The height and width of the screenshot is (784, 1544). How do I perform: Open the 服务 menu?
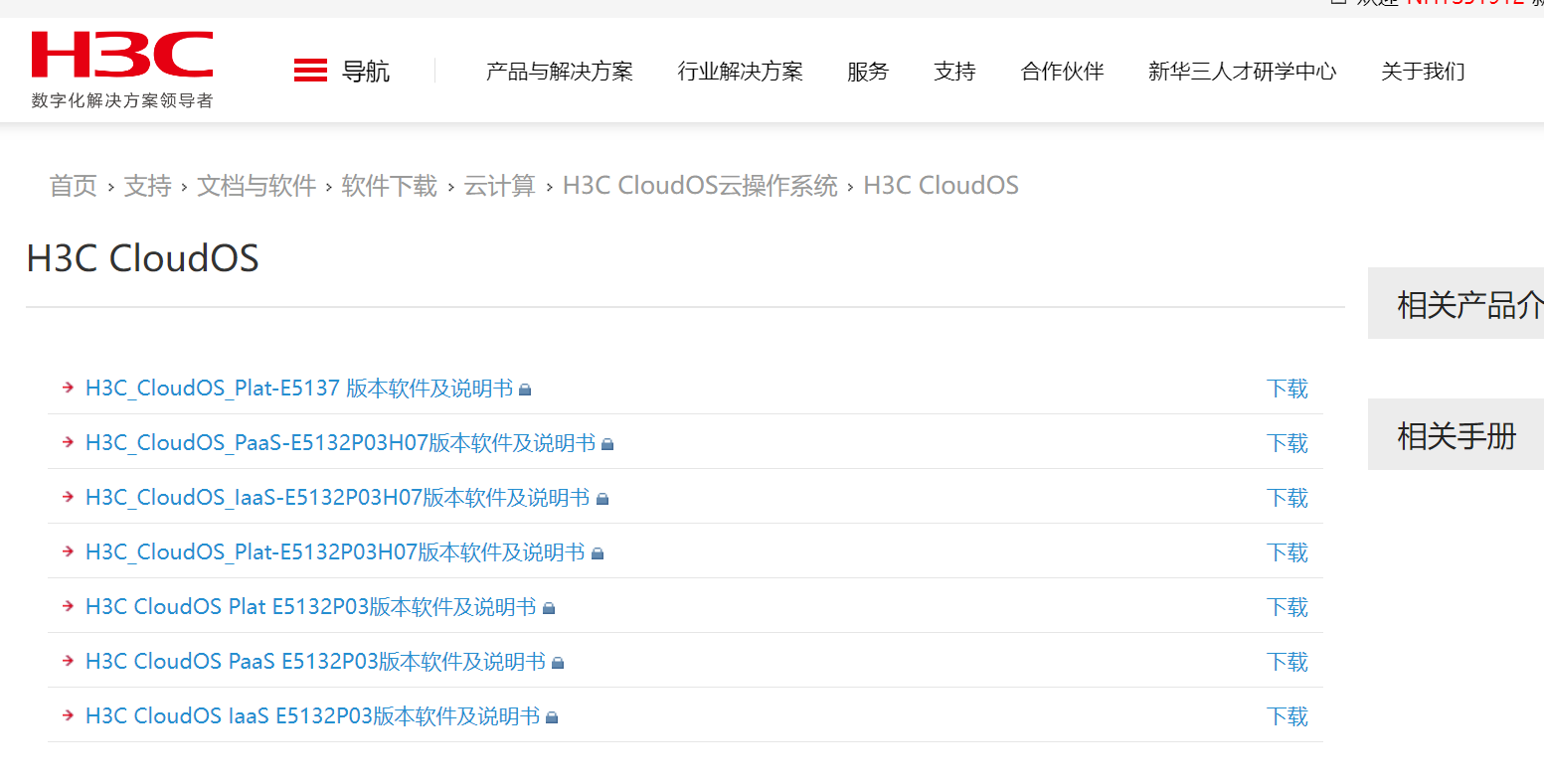click(868, 72)
